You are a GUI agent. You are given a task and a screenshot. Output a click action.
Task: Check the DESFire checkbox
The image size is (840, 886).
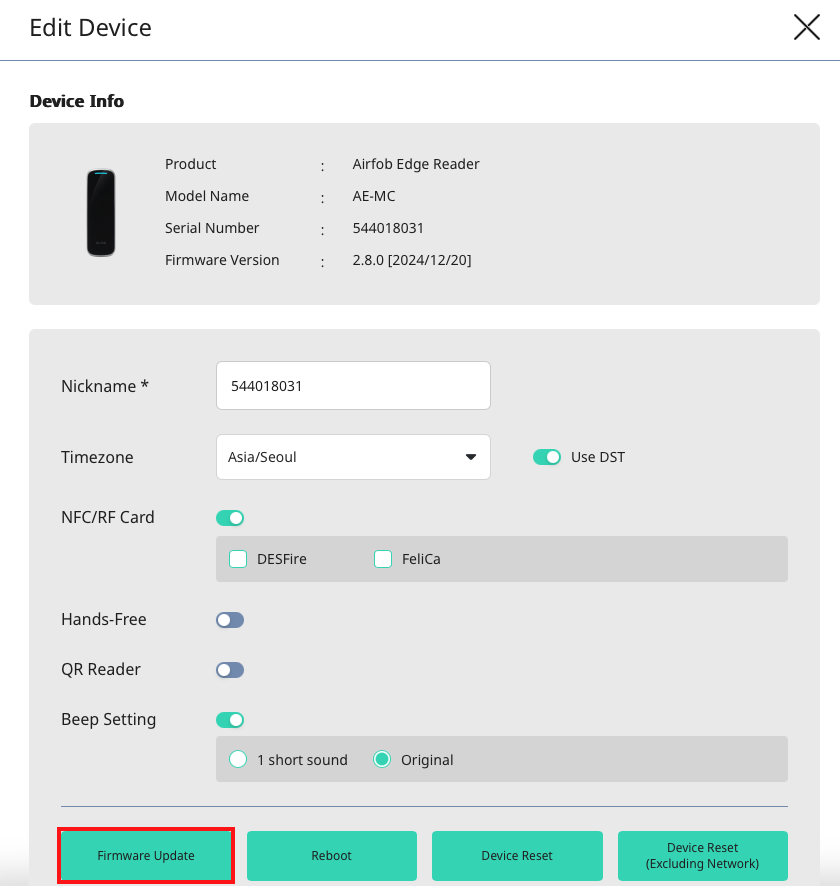238,559
